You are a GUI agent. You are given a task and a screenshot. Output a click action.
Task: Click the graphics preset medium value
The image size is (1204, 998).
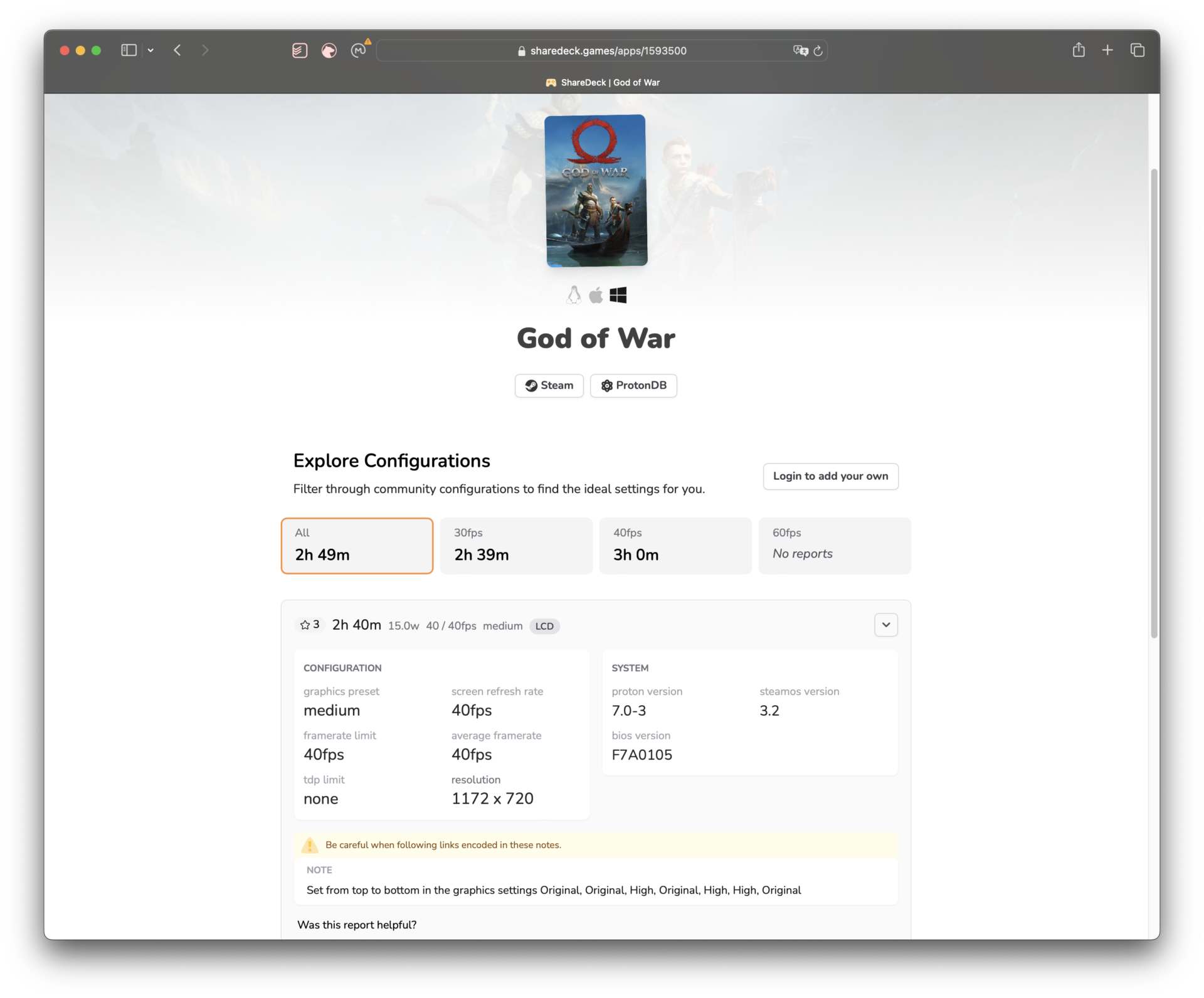pyautogui.click(x=332, y=711)
